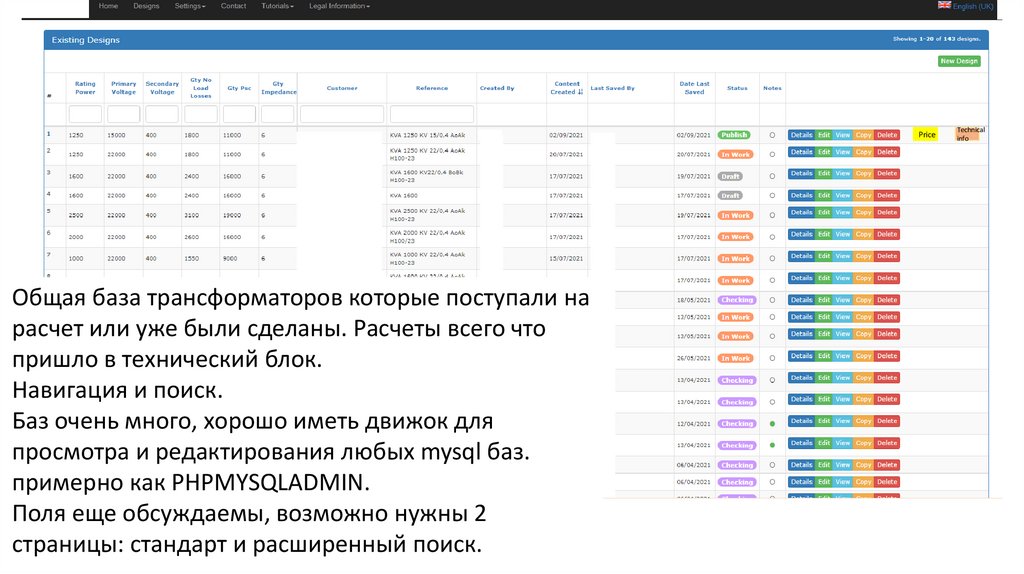Go to the Designs menu item
1024x574 pixels.
146,6
